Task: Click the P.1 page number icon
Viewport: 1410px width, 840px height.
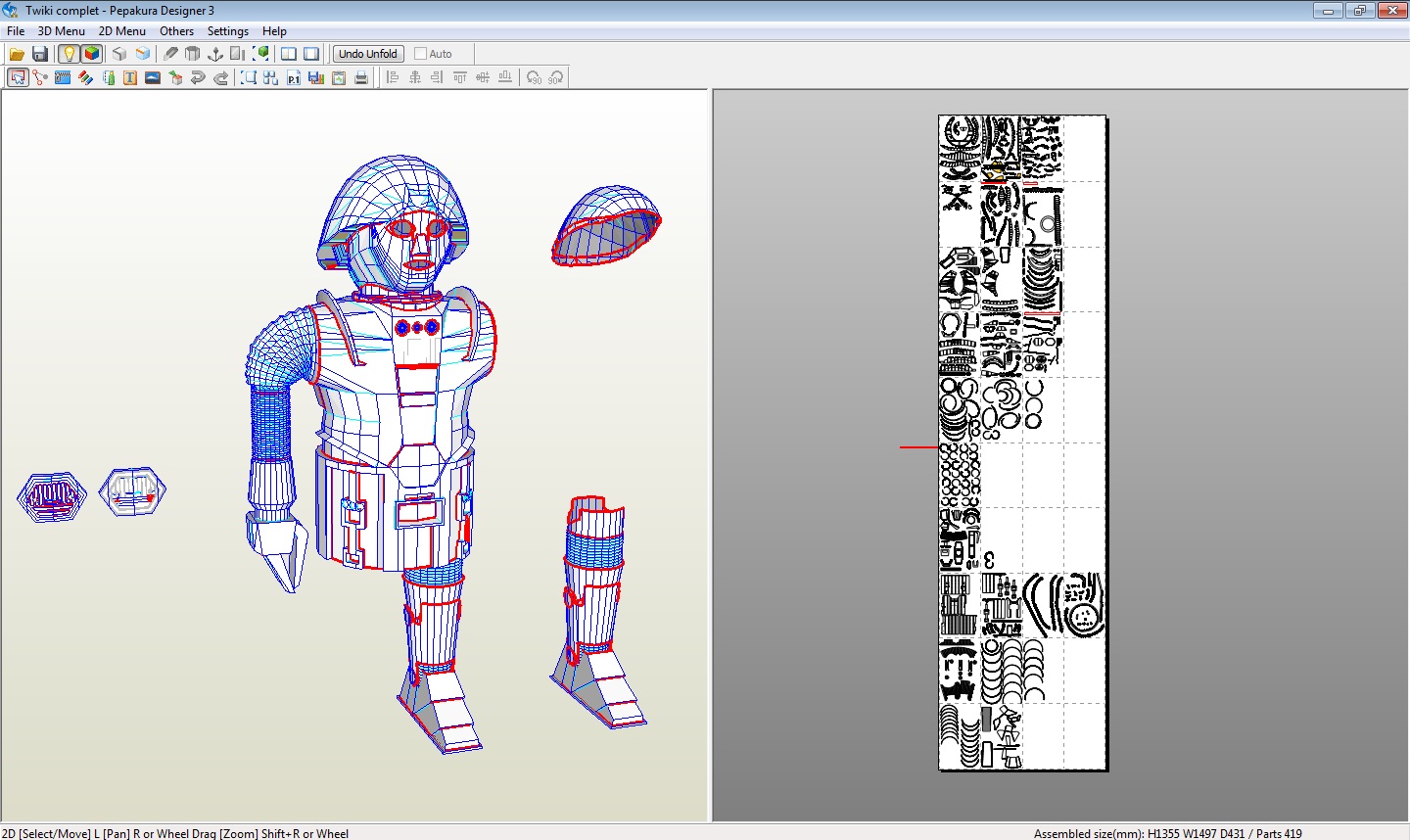Action: (294, 77)
